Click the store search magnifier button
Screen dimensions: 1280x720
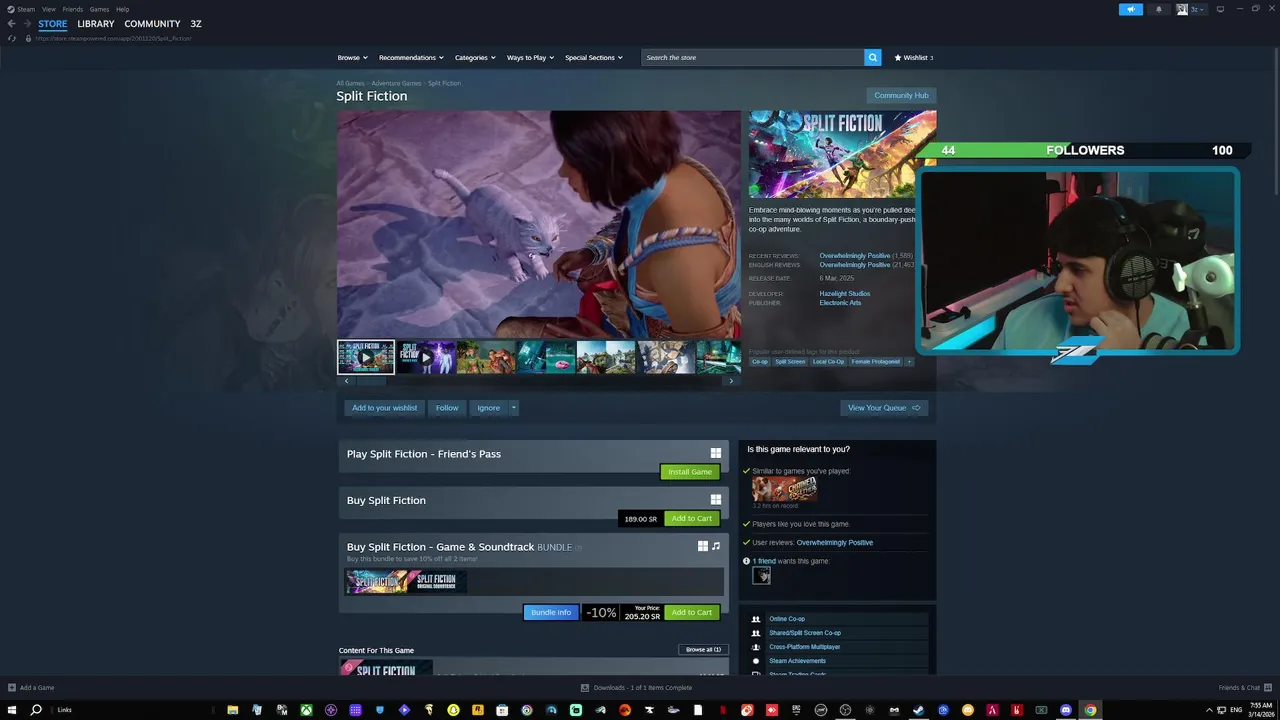[x=872, y=57]
